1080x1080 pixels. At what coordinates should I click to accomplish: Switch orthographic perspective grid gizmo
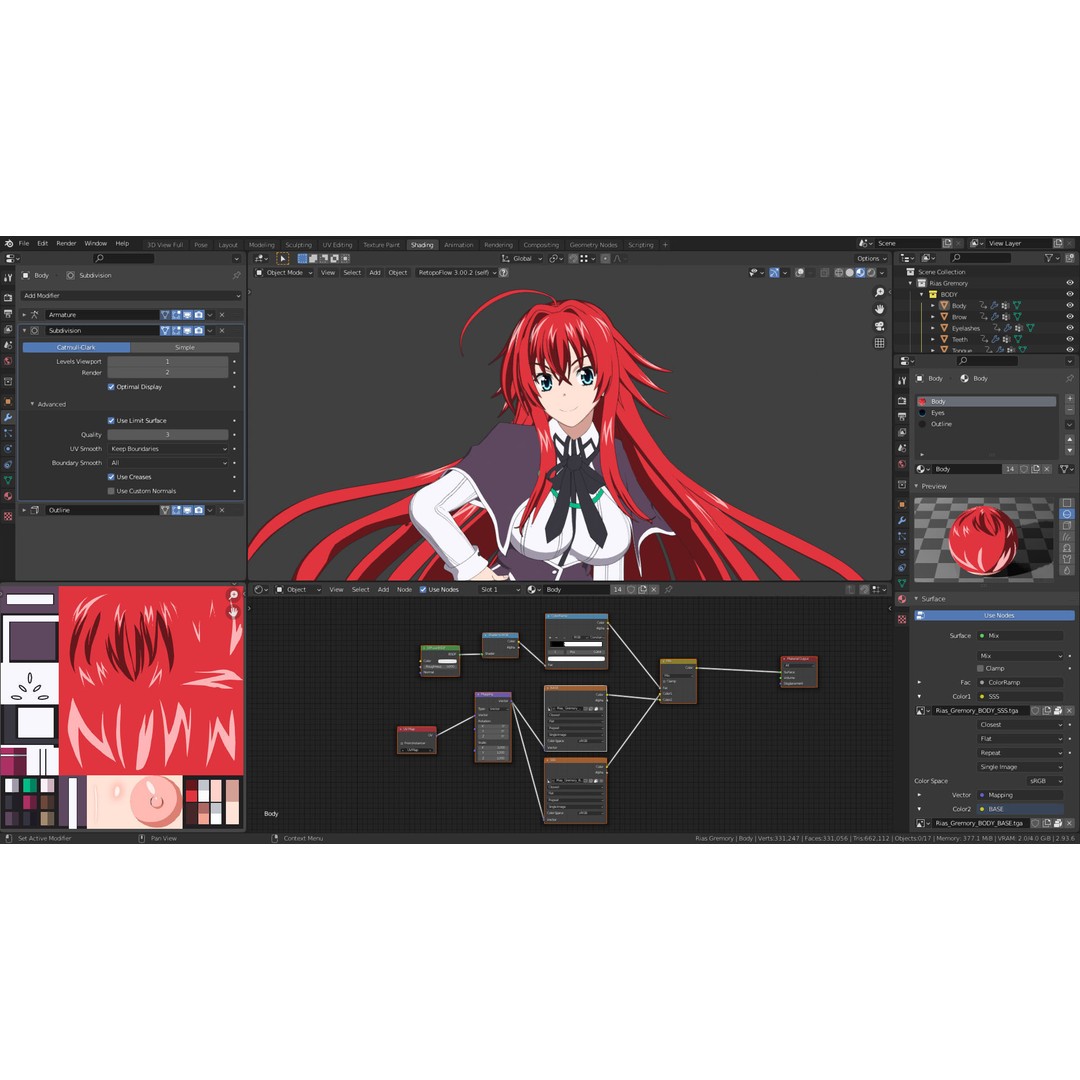(880, 342)
